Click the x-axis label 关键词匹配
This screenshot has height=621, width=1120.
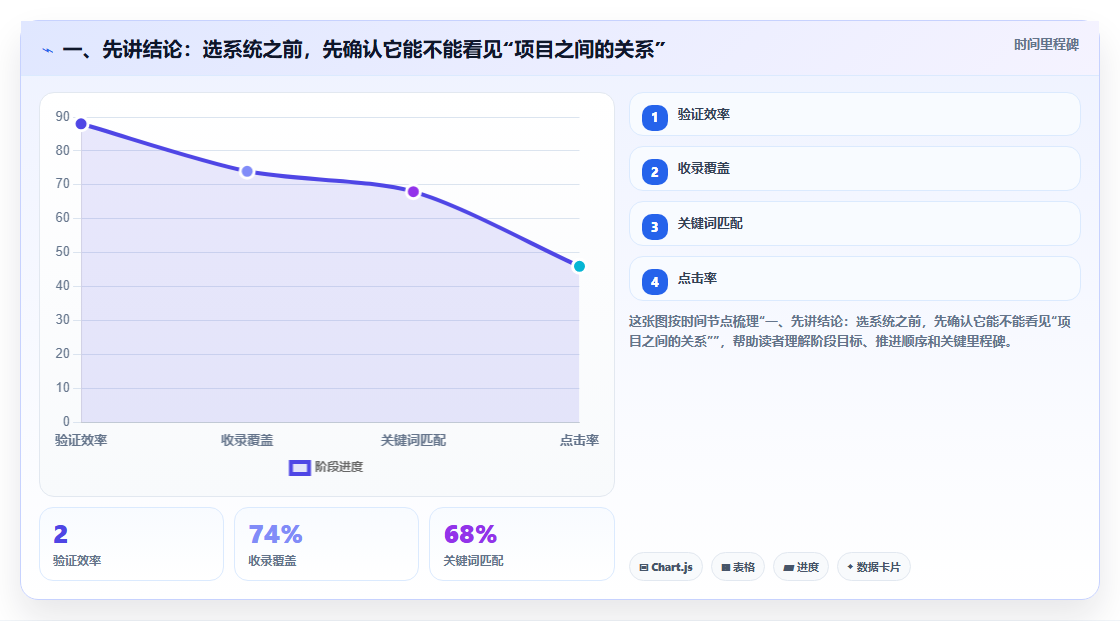click(413, 440)
